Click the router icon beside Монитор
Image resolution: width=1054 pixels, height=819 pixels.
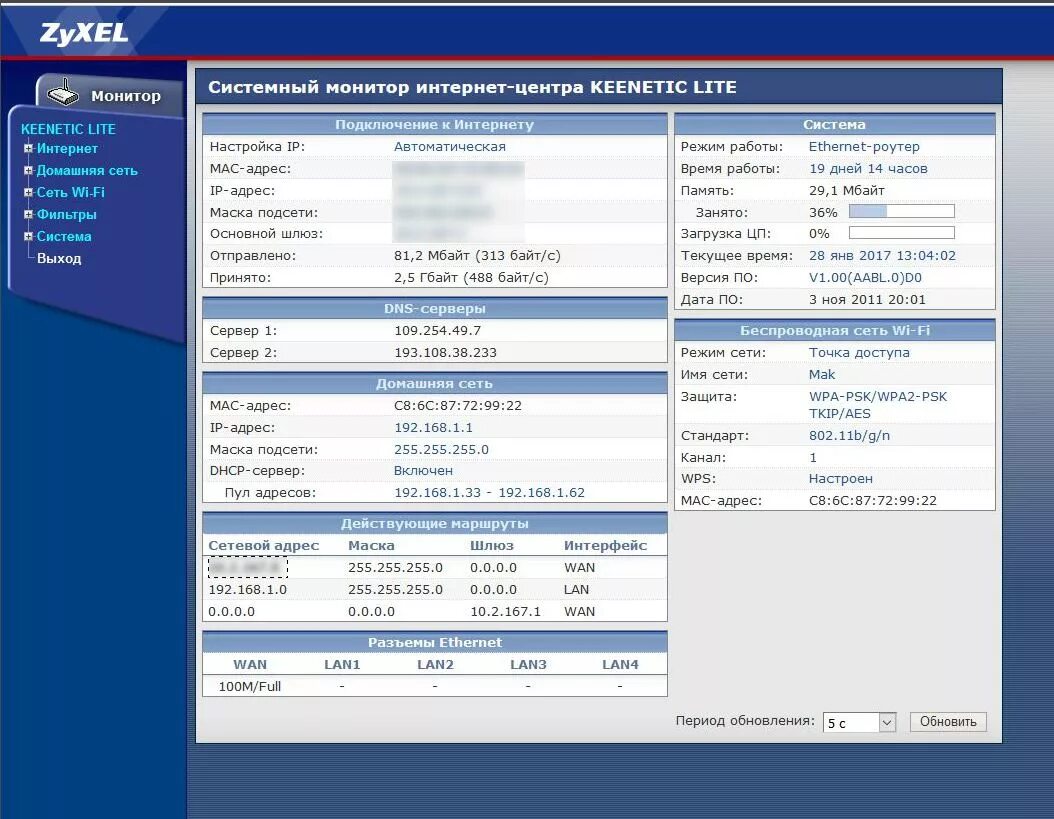pos(63,93)
